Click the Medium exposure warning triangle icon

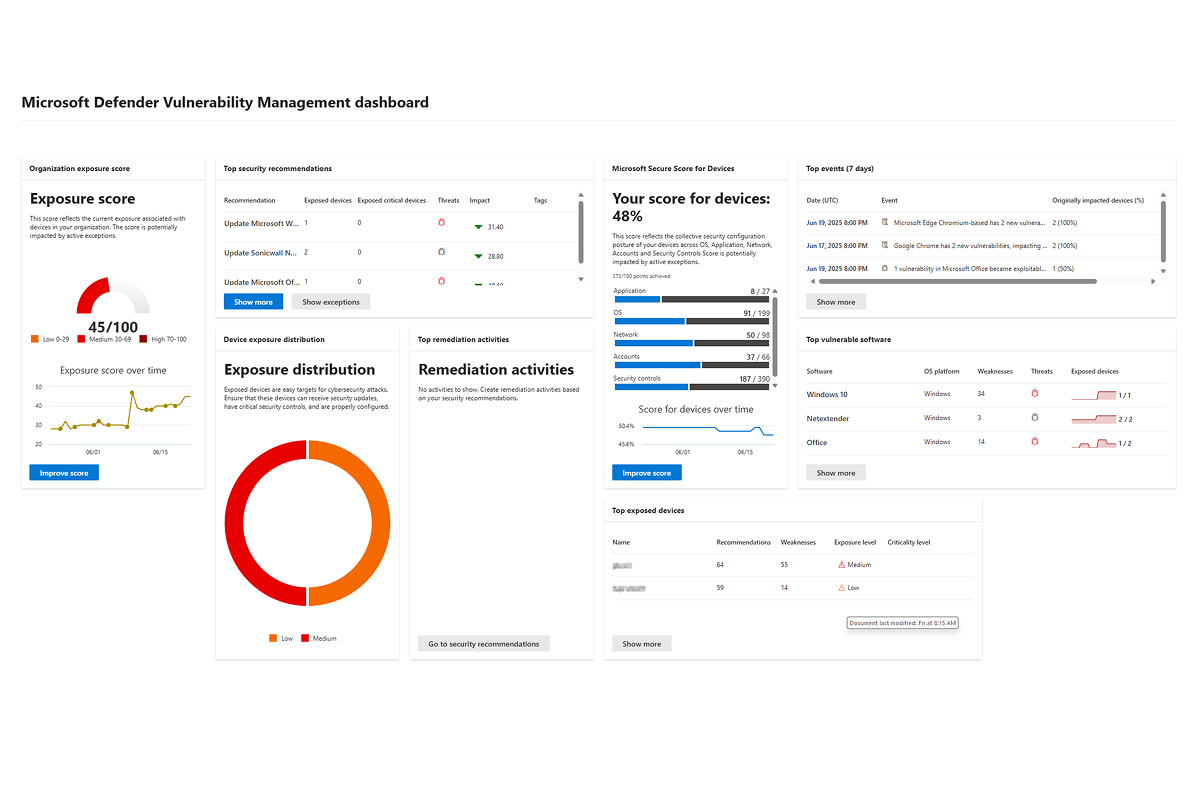click(842, 565)
